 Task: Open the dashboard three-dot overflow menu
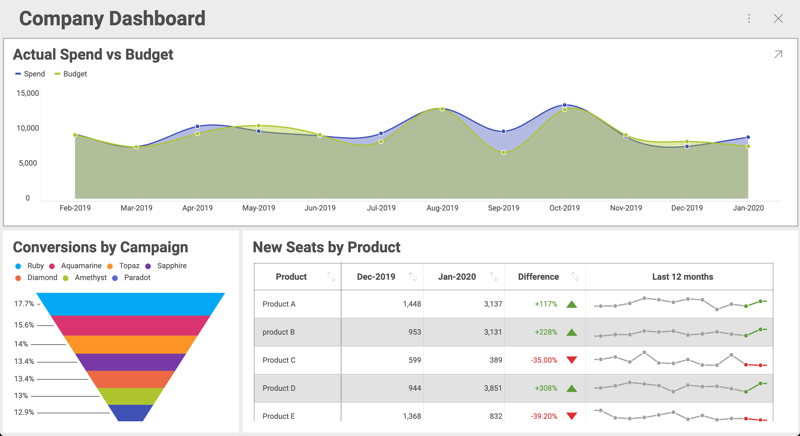point(749,18)
